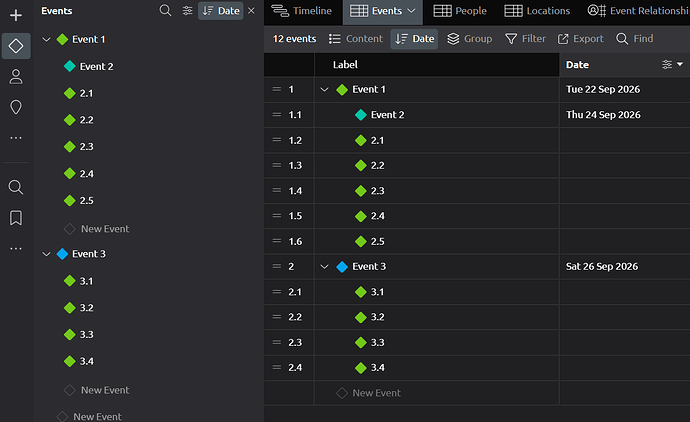Click the Export button
Viewport: 690px width, 422px height.
pyautogui.click(x=580, y=39)
